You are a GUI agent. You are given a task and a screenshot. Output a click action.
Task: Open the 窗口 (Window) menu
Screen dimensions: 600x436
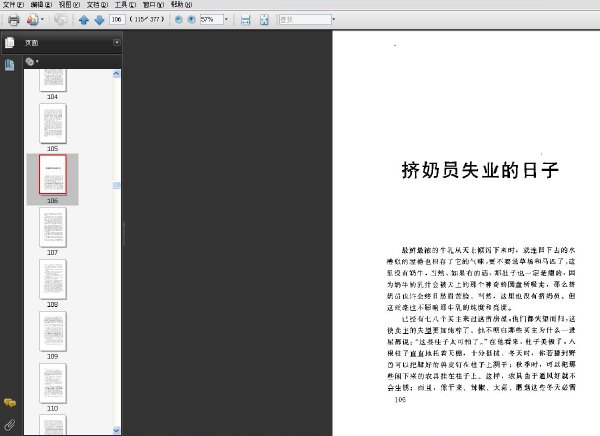[x=153, y=5]
